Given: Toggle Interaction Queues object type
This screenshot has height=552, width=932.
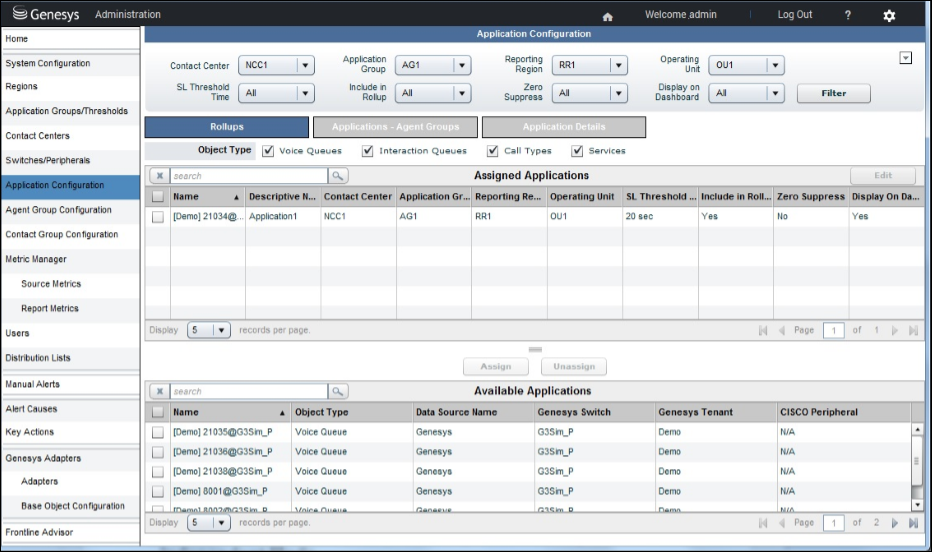Looking at the screenshot, I should pyautogui.click(x=368, y=151).
